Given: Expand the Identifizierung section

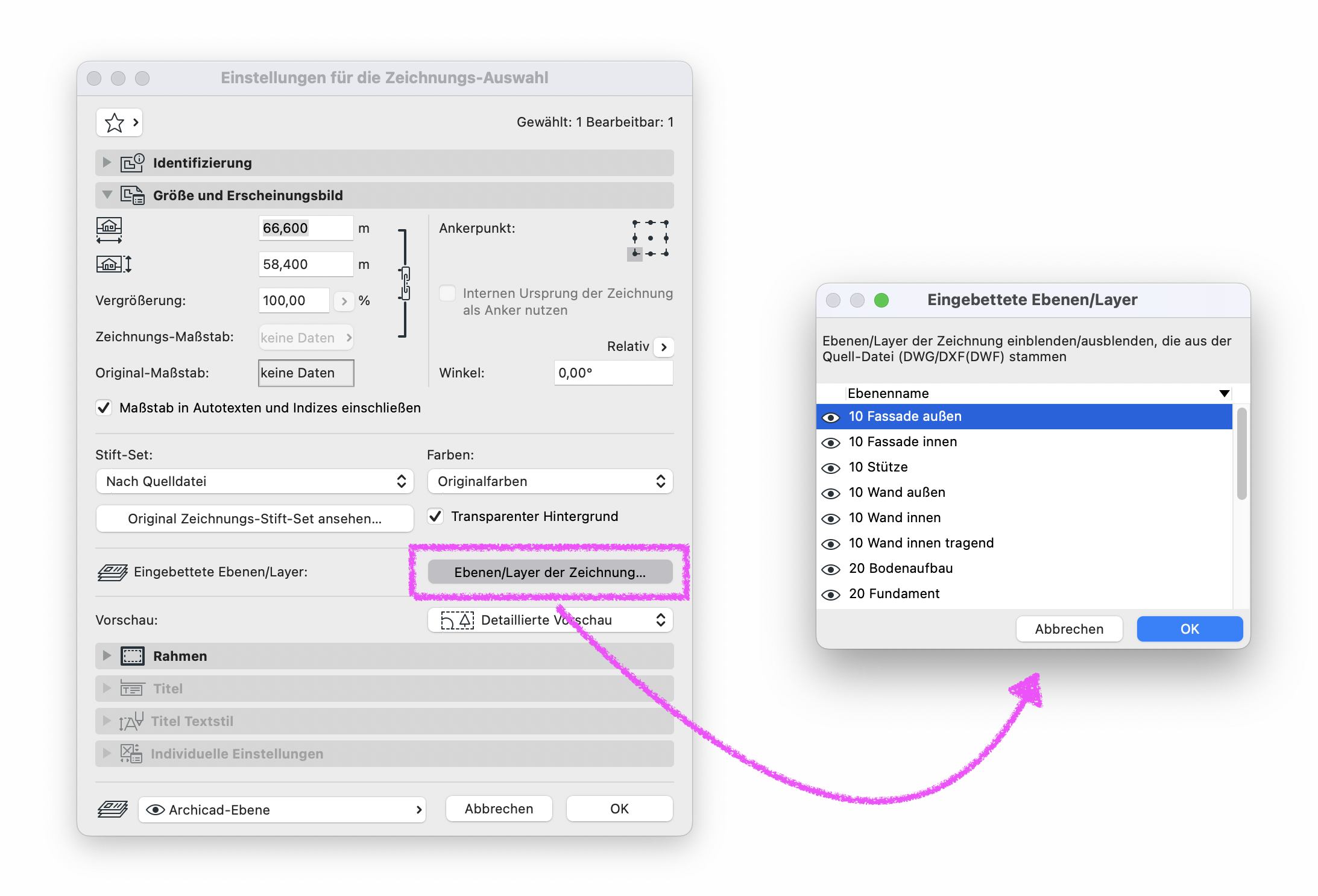Looking at the screenshot, I should click(107, 163).
